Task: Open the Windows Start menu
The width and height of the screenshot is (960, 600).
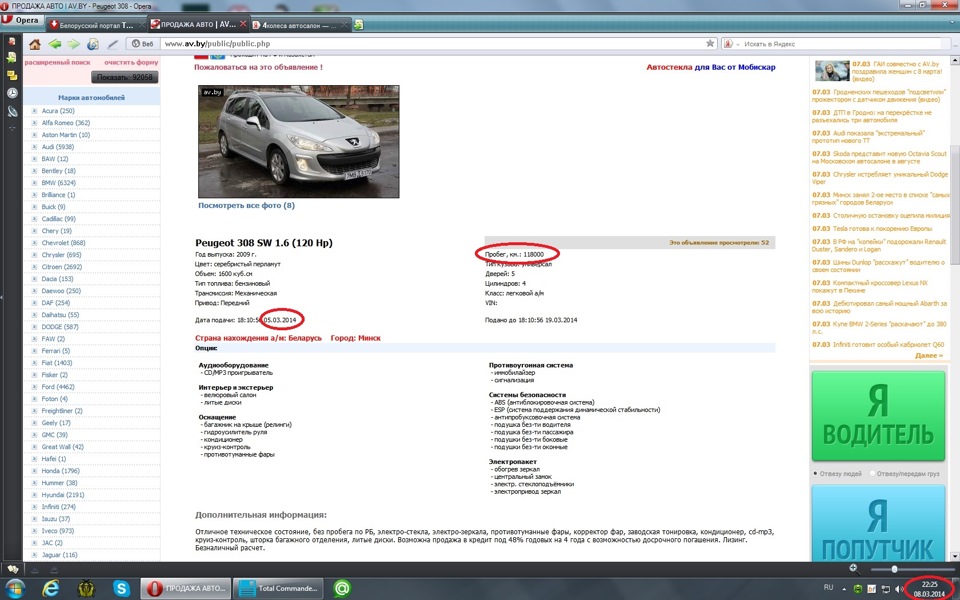Action: (x=13, y=588)
